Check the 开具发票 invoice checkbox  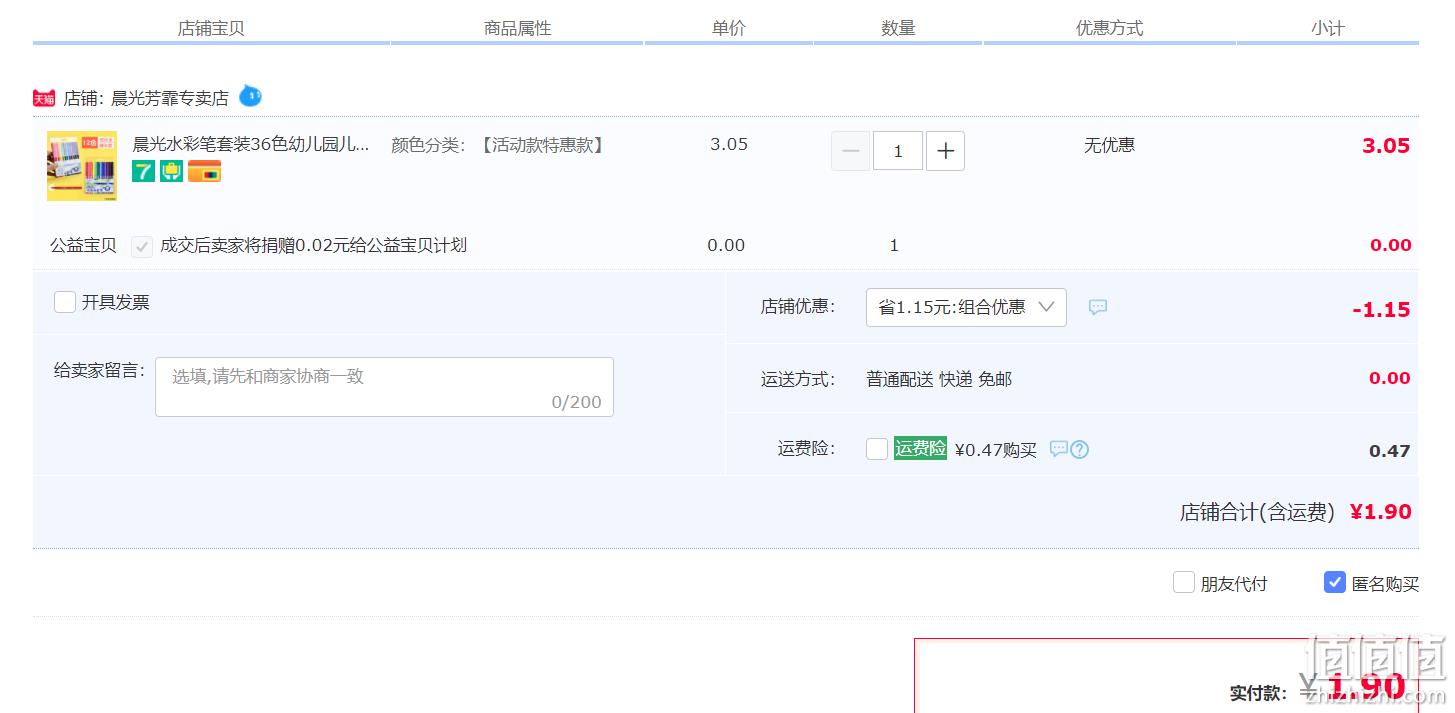point(65,302)
